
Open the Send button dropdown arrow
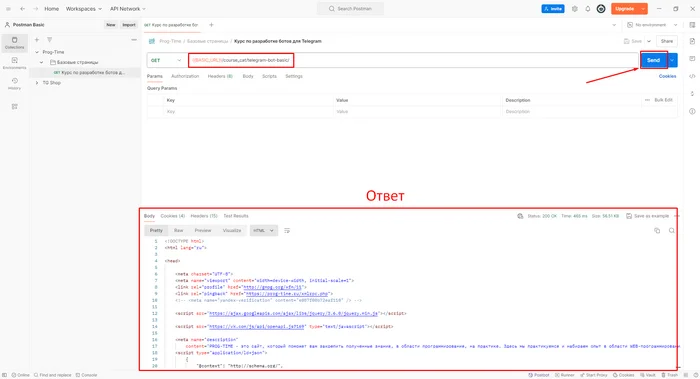pyautogui.click(x=672, y=60)
